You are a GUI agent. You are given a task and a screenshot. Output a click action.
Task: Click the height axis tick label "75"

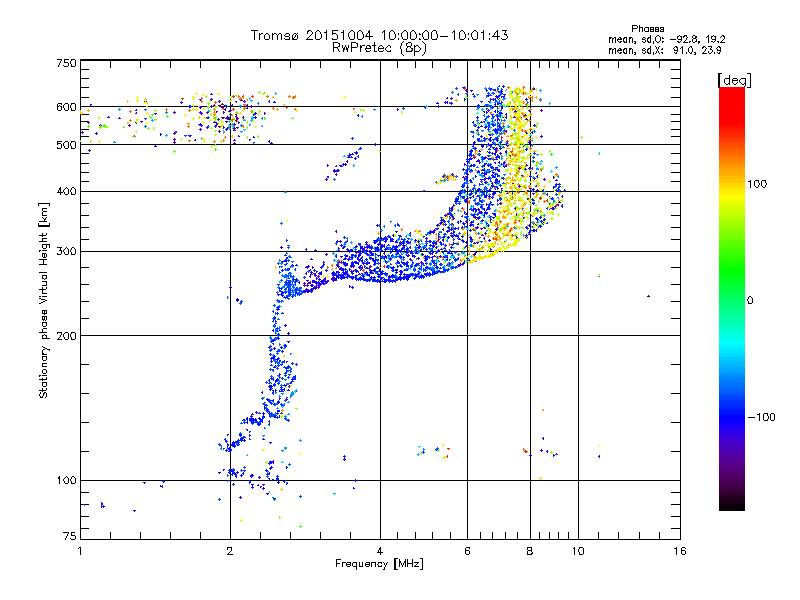70,536
